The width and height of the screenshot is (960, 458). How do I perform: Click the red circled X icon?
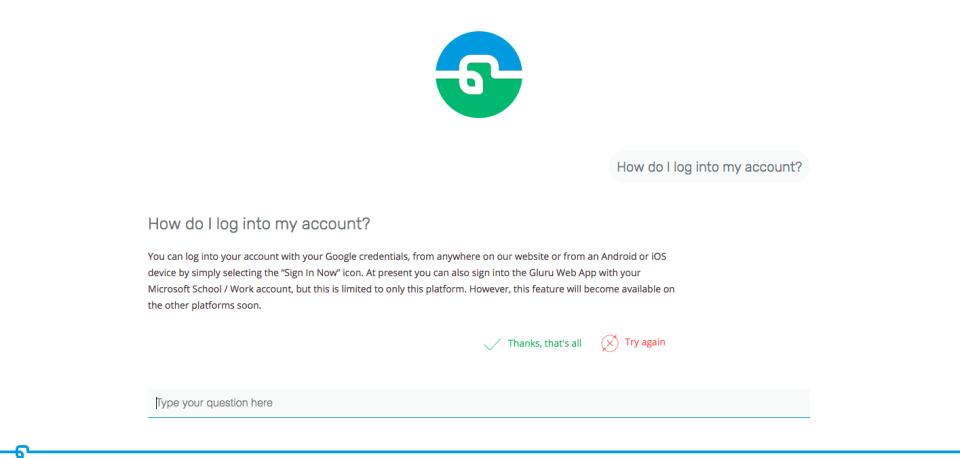click(x=609, y=343)
